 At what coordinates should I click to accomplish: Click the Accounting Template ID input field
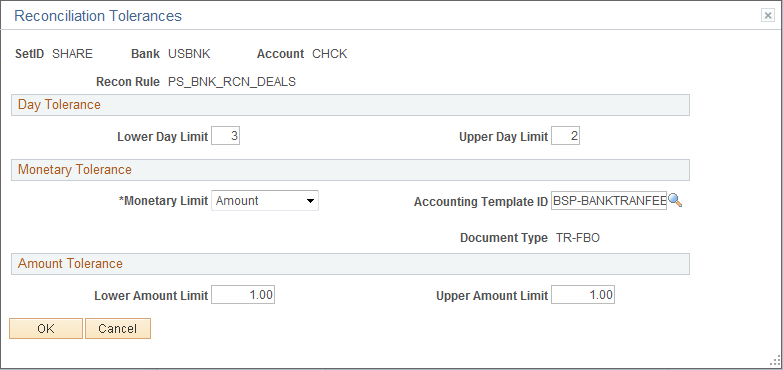click(x=609, y=201)
